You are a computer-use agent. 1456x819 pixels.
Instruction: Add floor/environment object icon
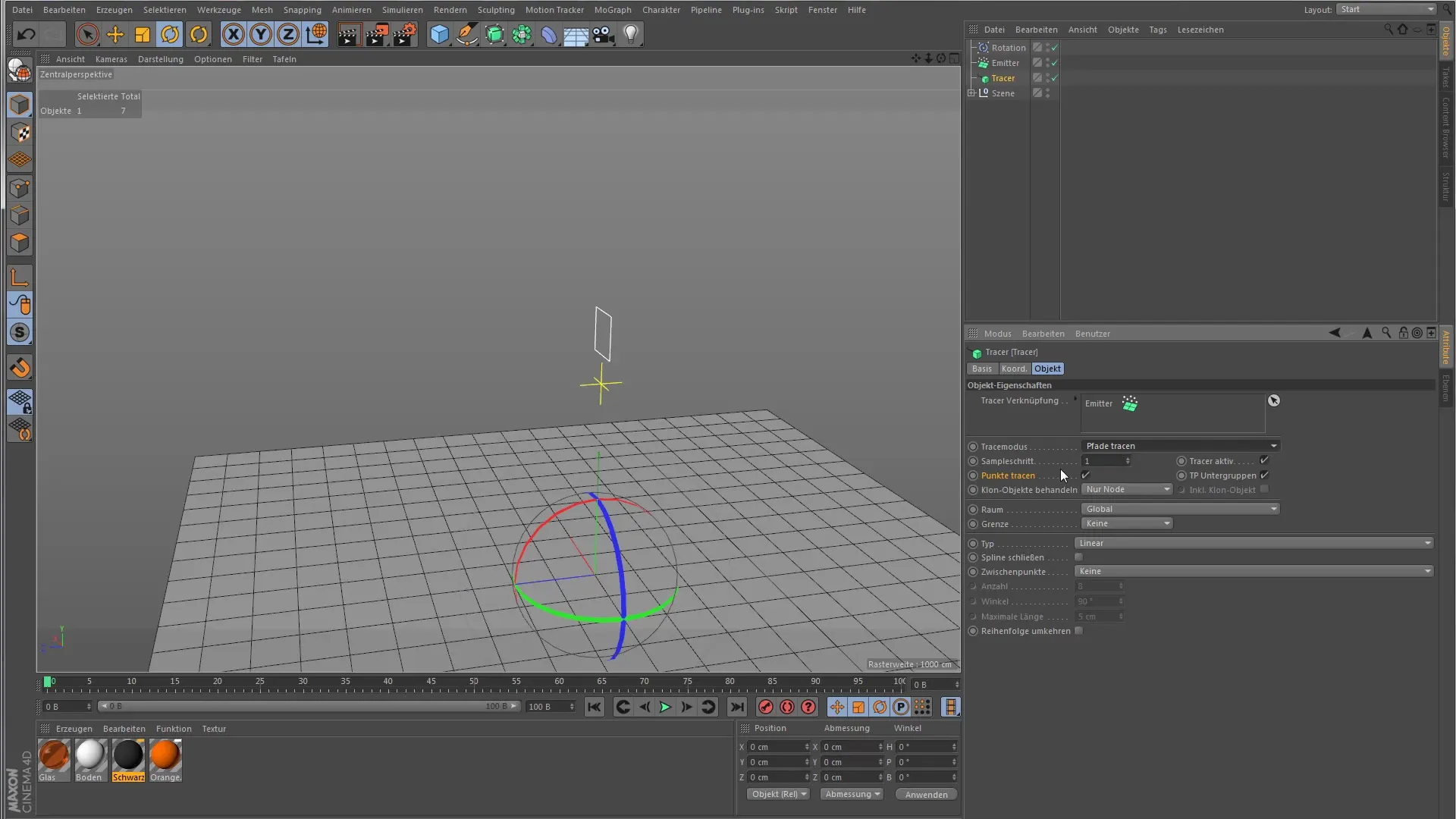[576, 34]
